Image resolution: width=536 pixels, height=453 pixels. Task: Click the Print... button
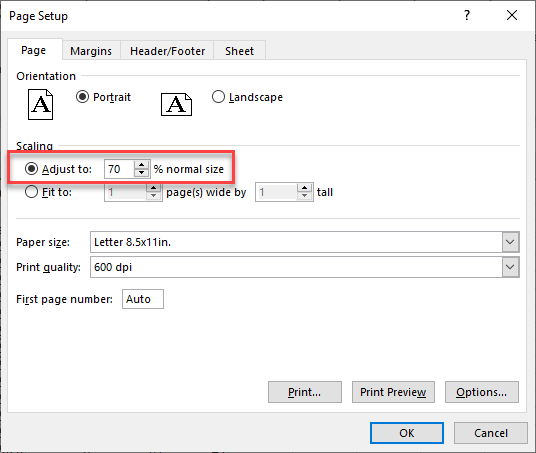click(305, 392)
